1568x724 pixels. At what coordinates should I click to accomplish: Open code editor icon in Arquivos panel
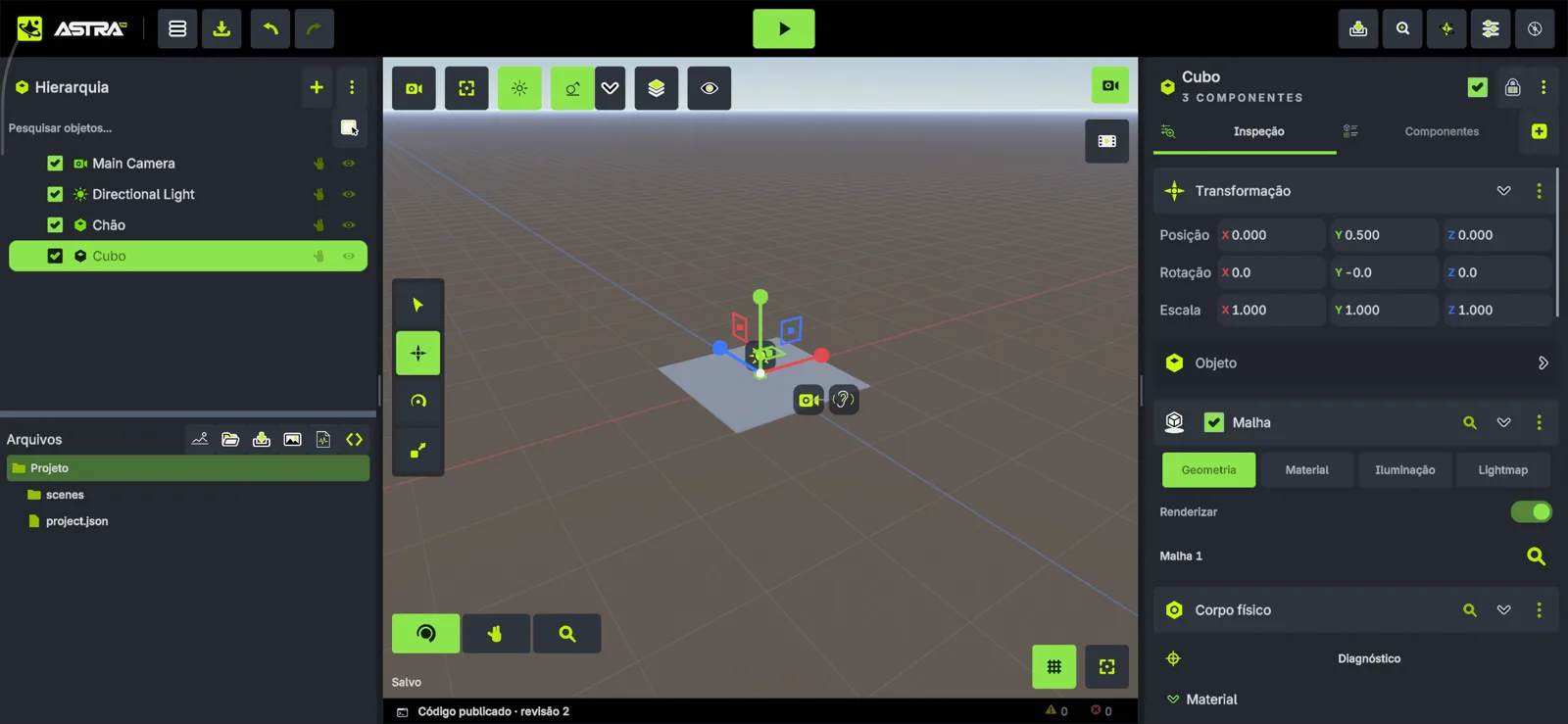(x=355, y=440)
